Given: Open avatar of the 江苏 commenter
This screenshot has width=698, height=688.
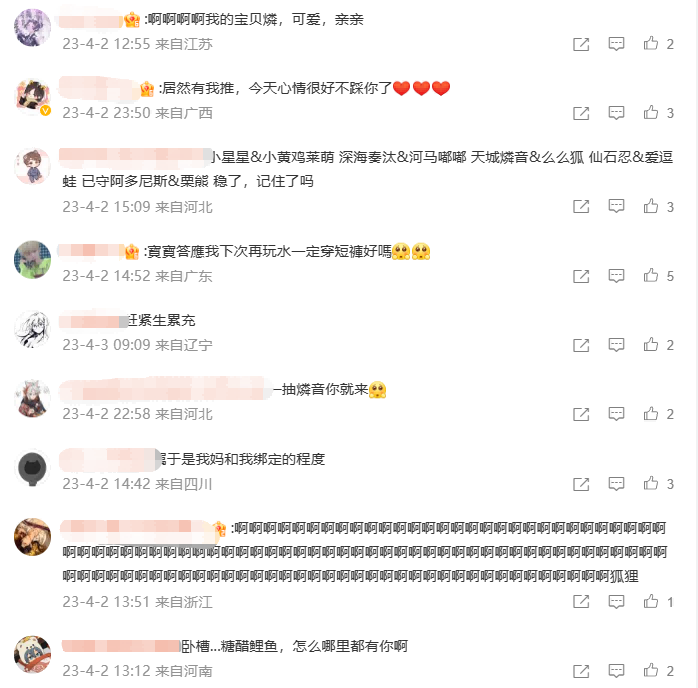Looking at the screenshot, I should (32, 28).
